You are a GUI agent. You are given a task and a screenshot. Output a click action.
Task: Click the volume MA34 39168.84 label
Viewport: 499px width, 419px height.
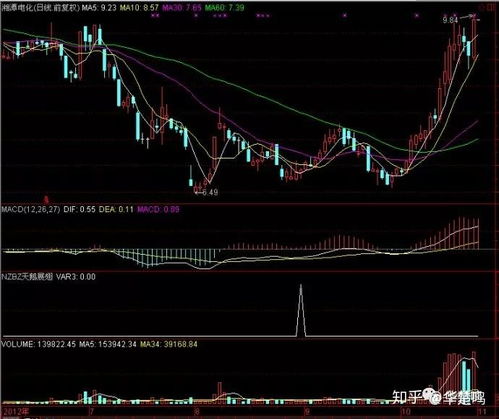[168, 344]
